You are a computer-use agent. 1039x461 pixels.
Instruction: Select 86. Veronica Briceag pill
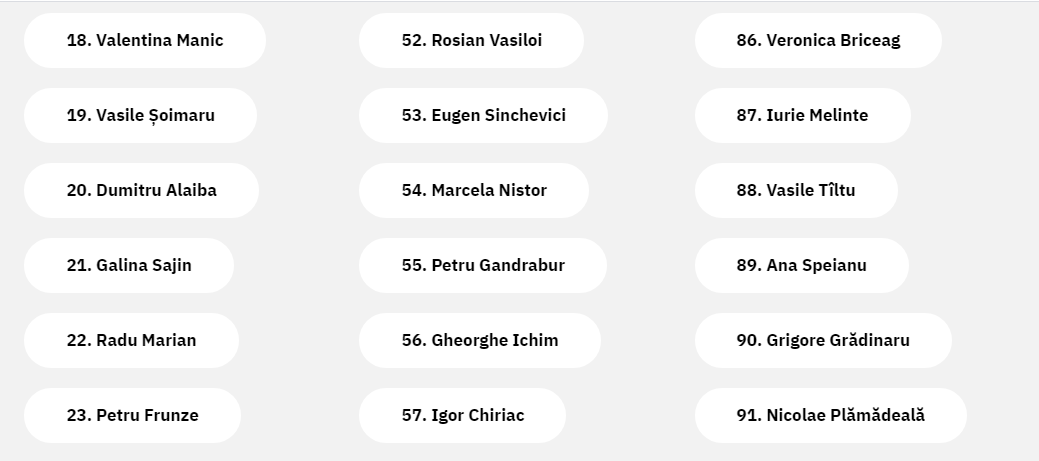(818, 40)
